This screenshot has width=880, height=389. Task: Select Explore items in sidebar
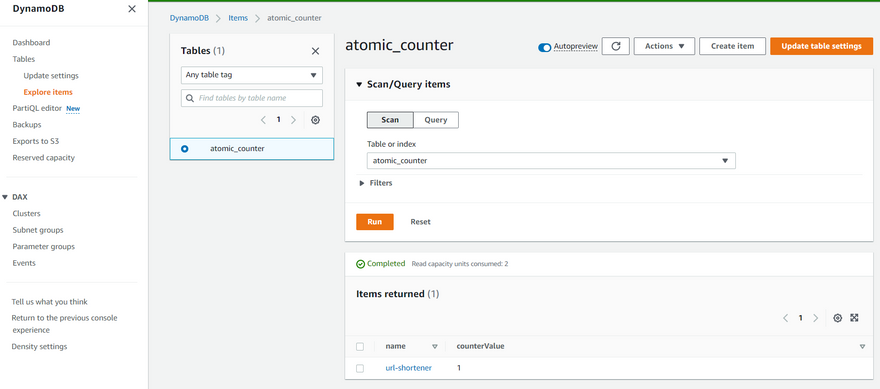point(48,92)
